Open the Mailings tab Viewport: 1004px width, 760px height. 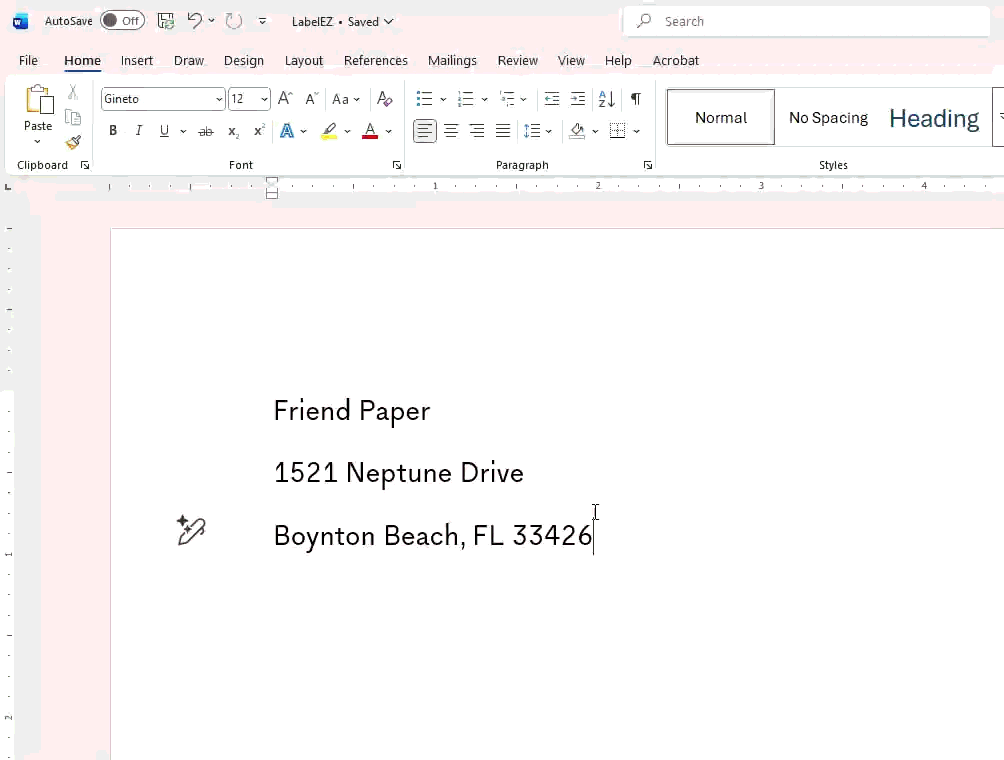coord(452,60)
